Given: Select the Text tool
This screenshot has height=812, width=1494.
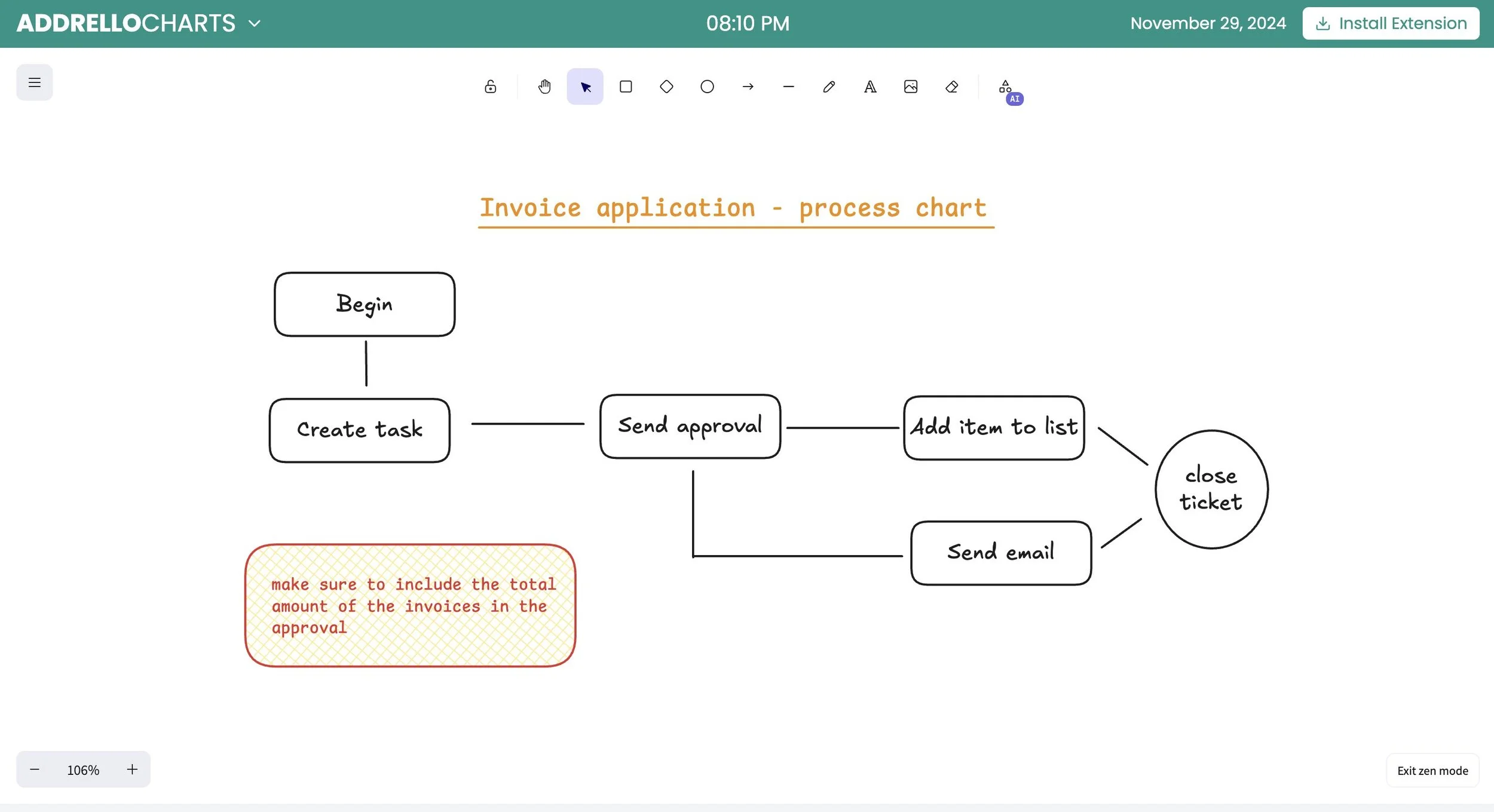Looking at the screenshot, I should (x=870, y=87).
